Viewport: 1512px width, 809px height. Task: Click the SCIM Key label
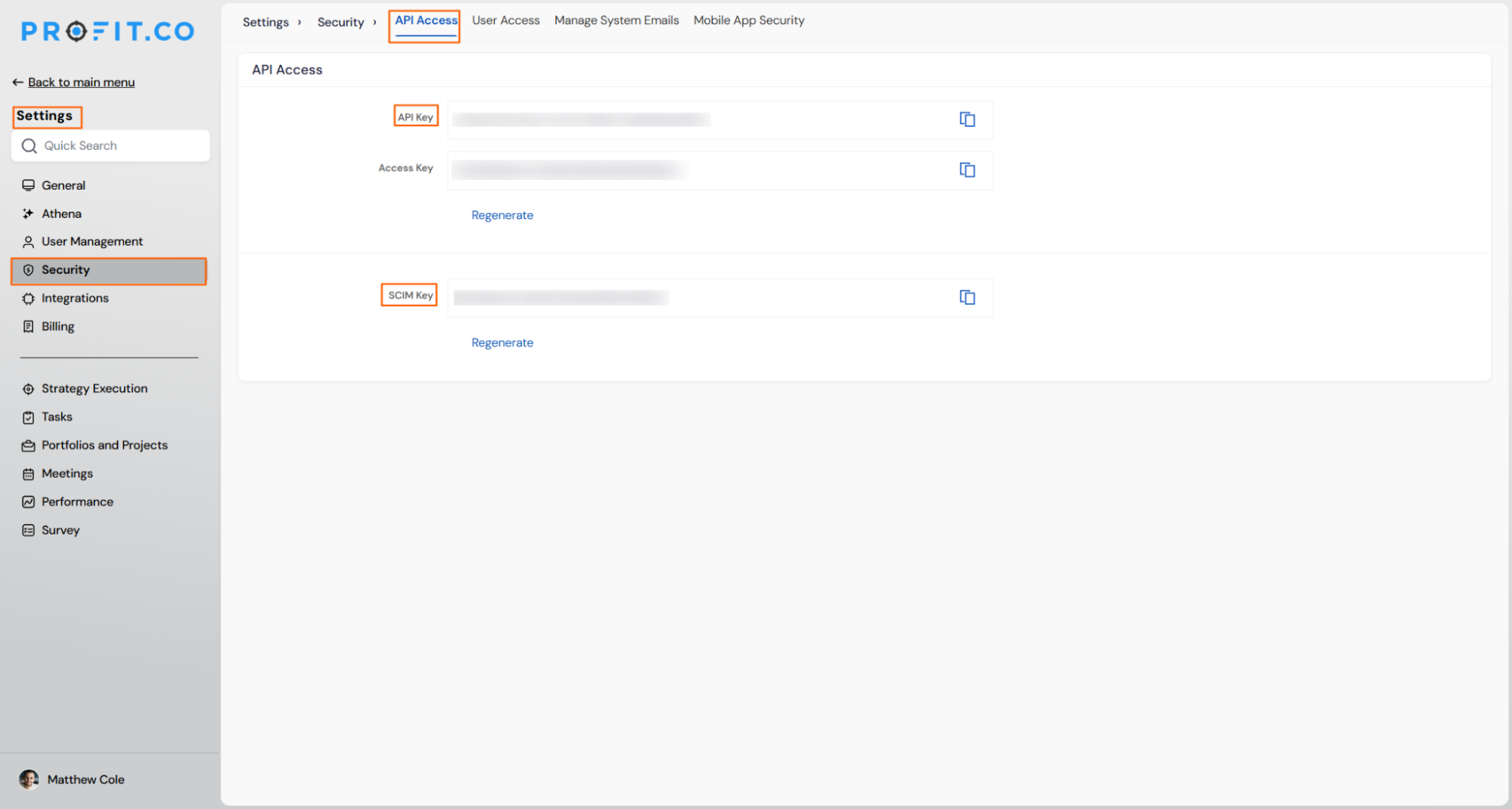pyautogui.click(x=411, y=296)
